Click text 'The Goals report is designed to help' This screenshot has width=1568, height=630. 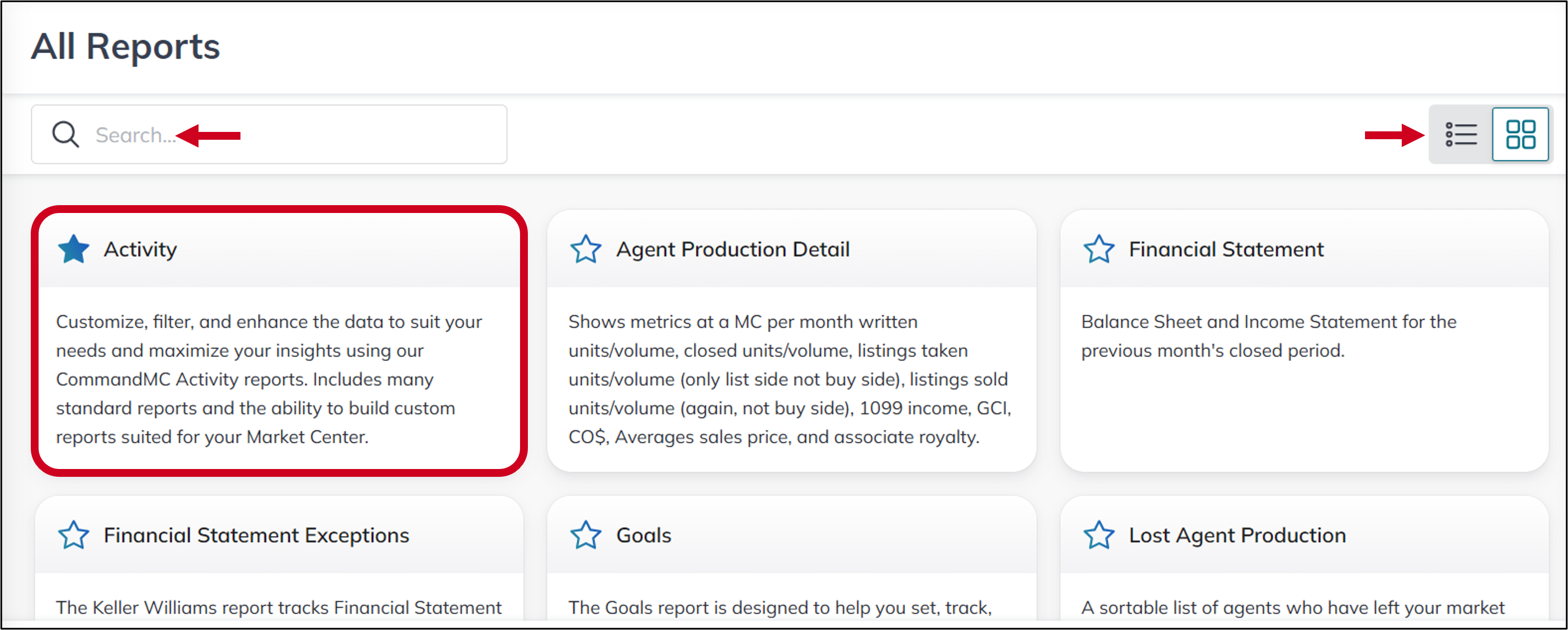coord(780,608)
